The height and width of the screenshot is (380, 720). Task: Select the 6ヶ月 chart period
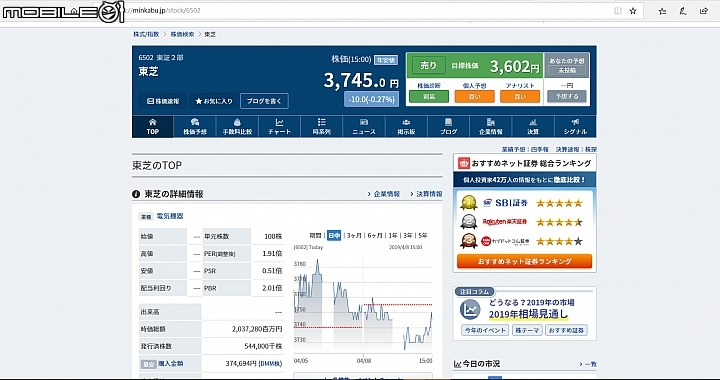[375, 235]
